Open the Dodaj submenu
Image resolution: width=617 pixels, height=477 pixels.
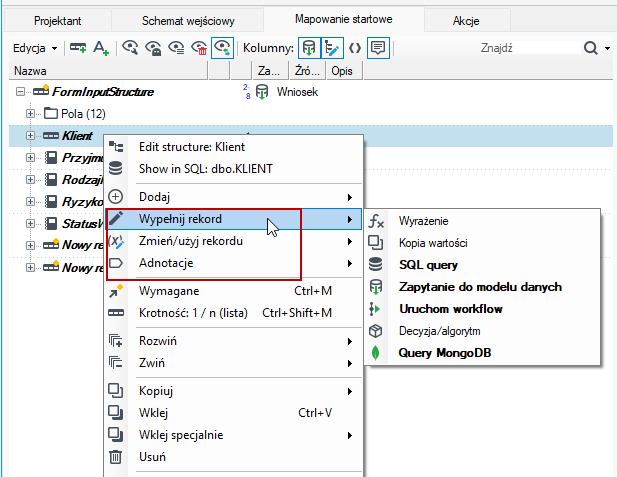[234, 197]
